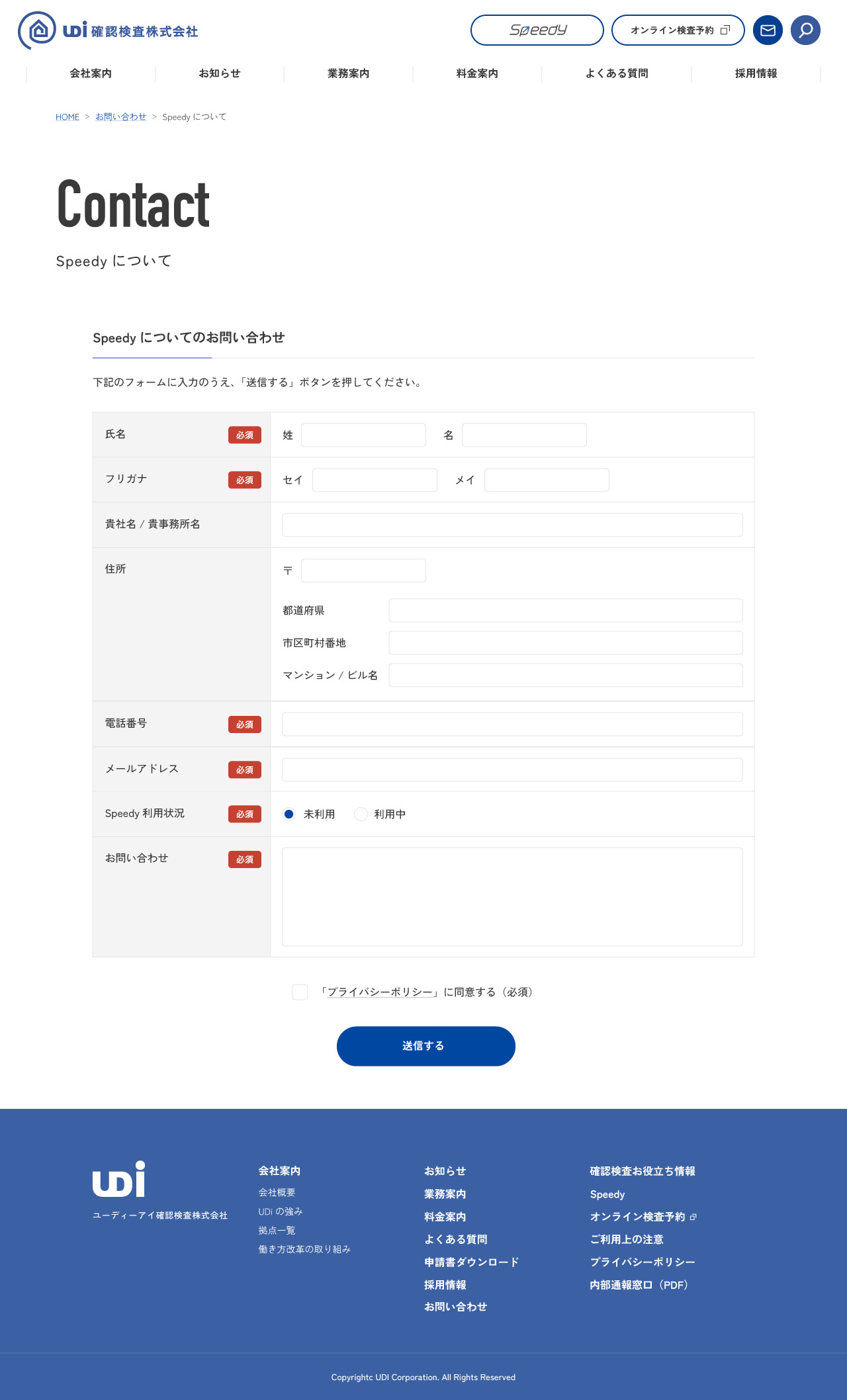The width and height of the screenshot is (847, 1400).
Task: Go to 料金案内 in the navigation bar
Action: pyautogui.click(x=477, y=73)
